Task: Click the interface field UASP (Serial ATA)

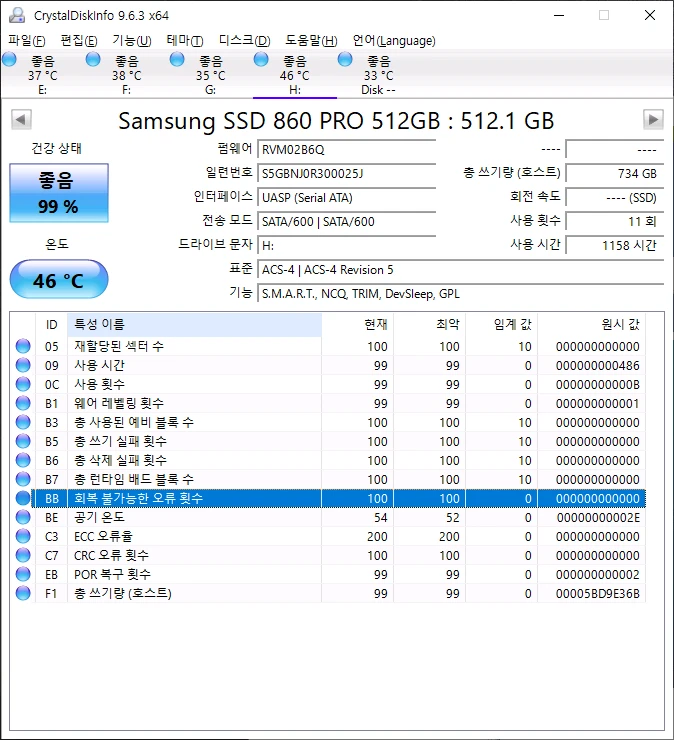Action: coord(346,198)
